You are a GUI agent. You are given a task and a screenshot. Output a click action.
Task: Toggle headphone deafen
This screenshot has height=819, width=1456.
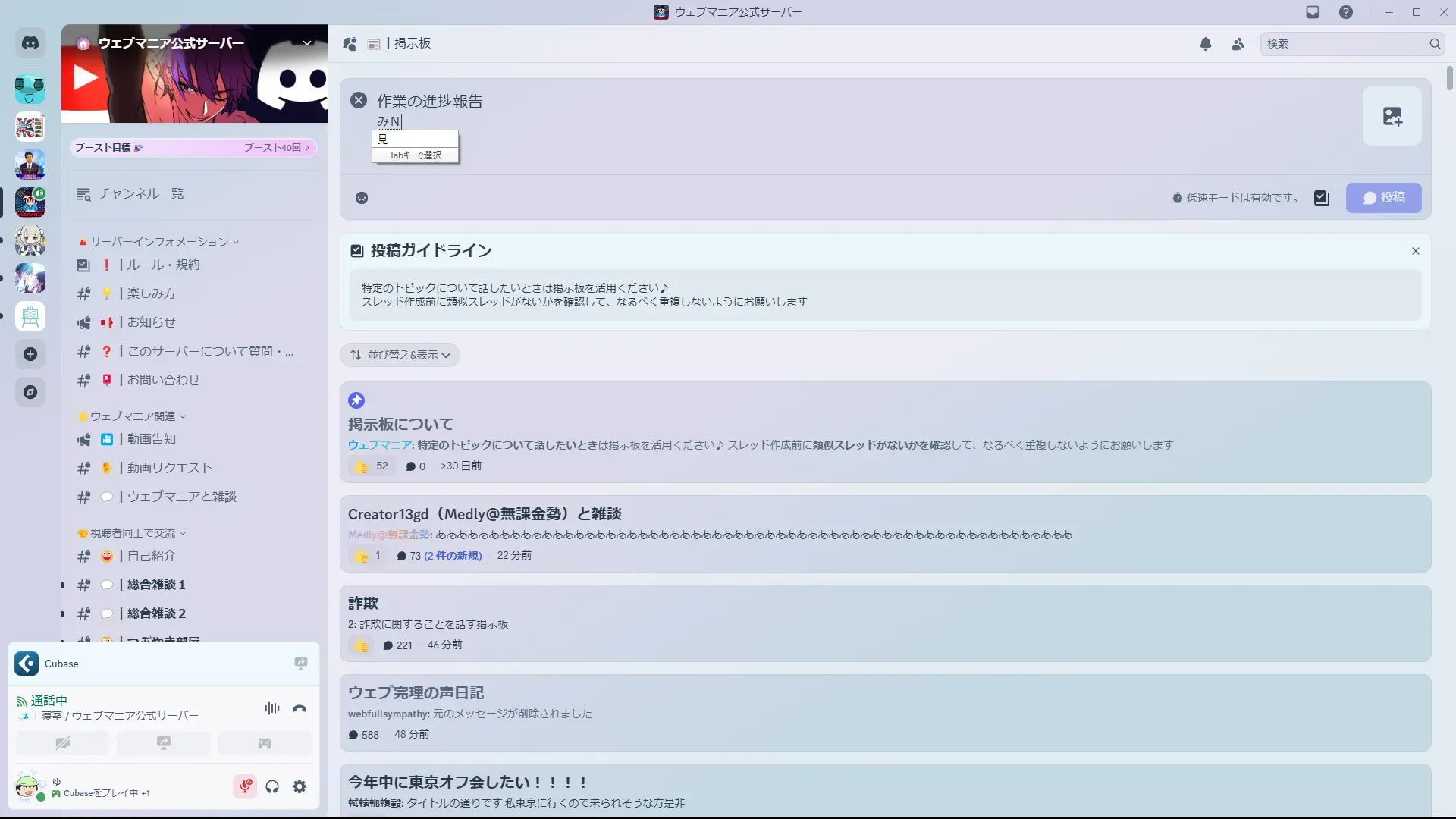point(272,786)
